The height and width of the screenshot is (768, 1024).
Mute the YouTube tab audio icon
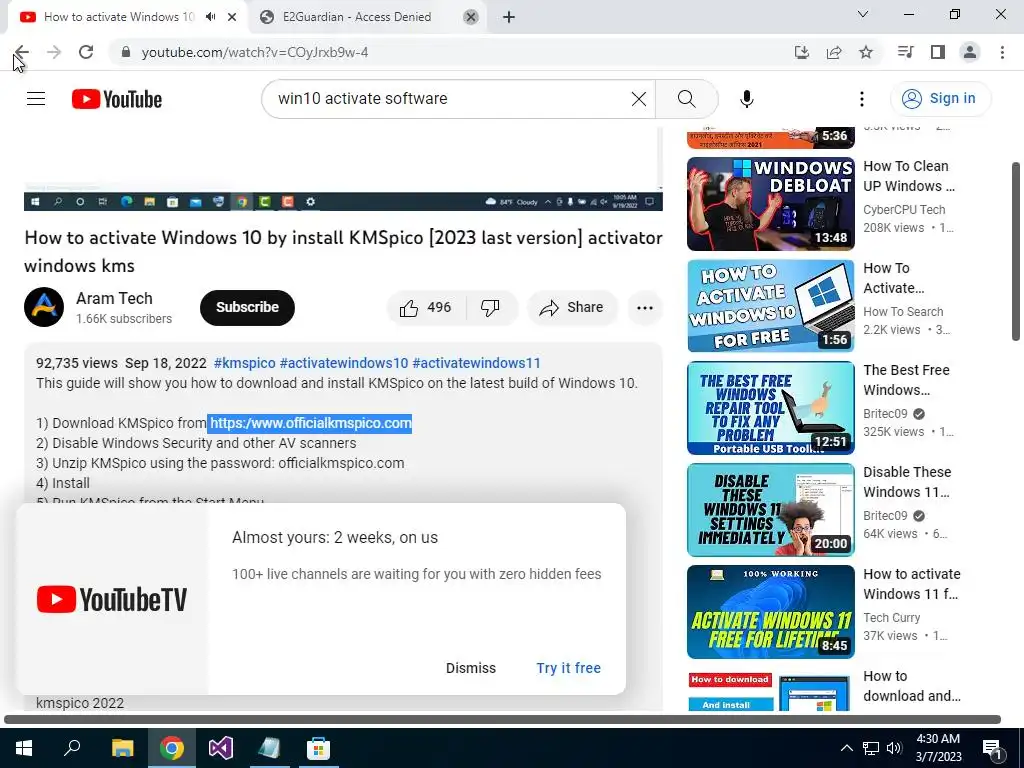pyautogui.click(x=210, y=16)
